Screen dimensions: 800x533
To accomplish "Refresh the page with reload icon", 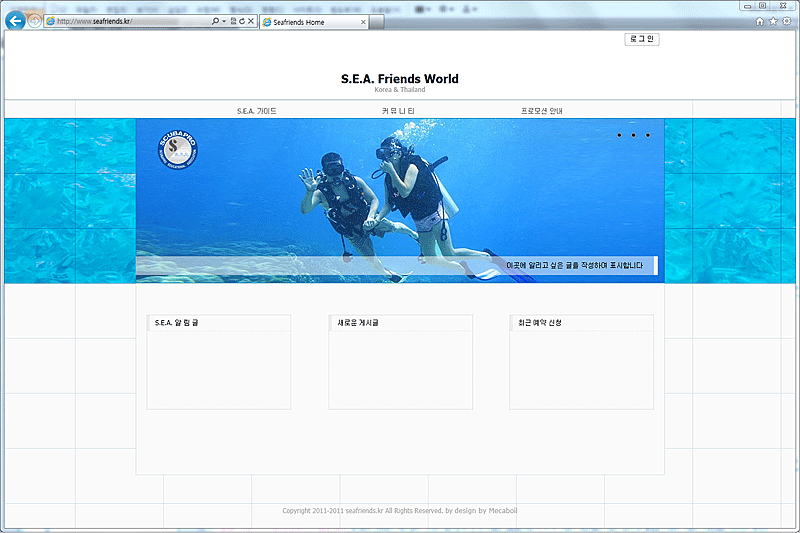I will coord(242,21).
